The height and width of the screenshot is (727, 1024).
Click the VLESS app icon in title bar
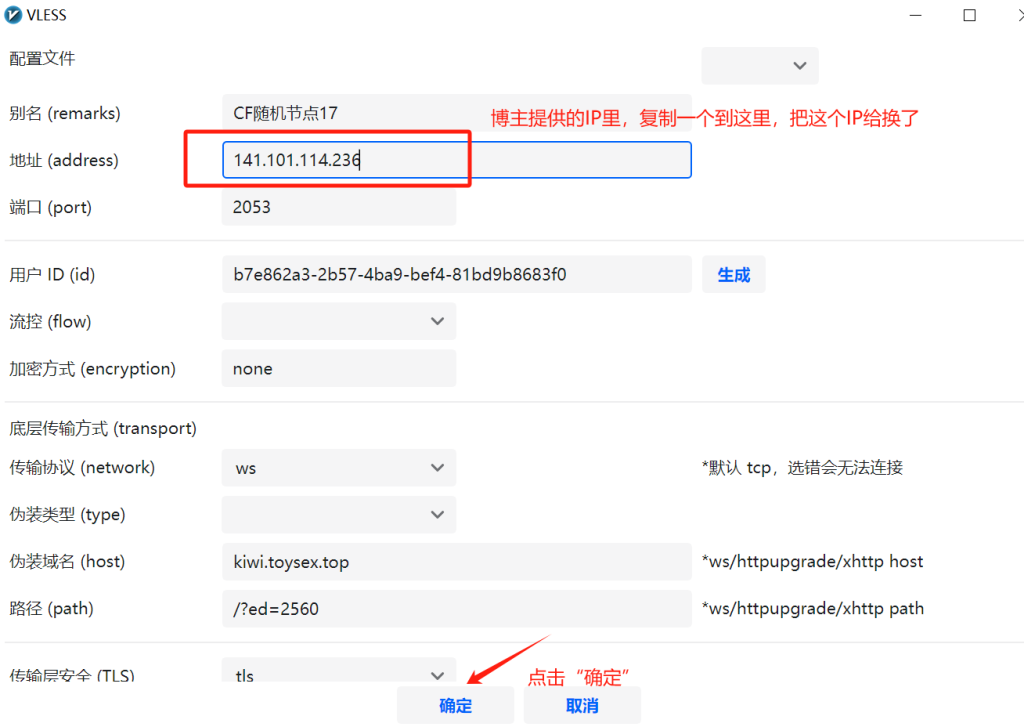pyautogui.click(x=12, y=14)
